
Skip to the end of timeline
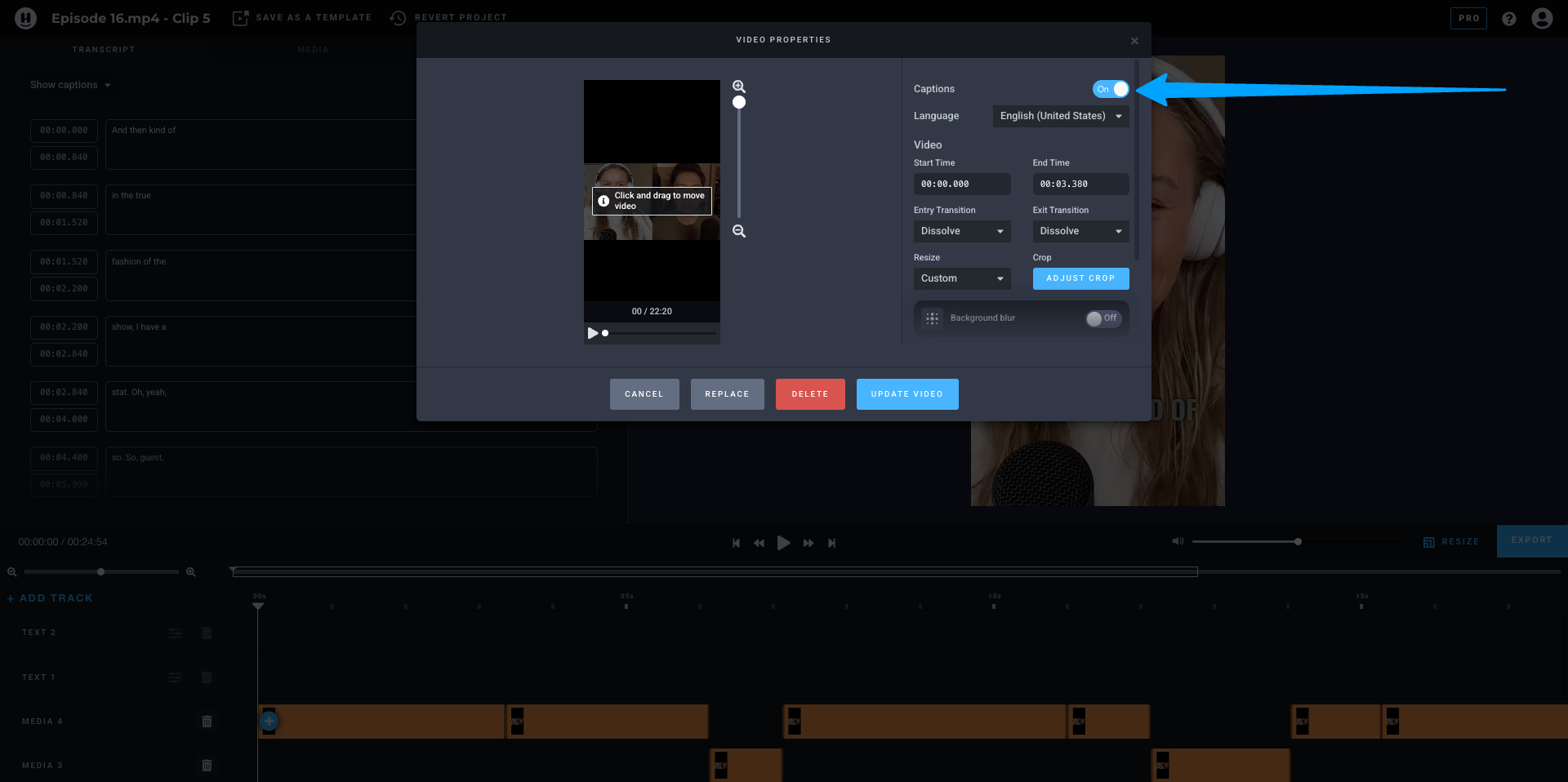click(831, 543)
